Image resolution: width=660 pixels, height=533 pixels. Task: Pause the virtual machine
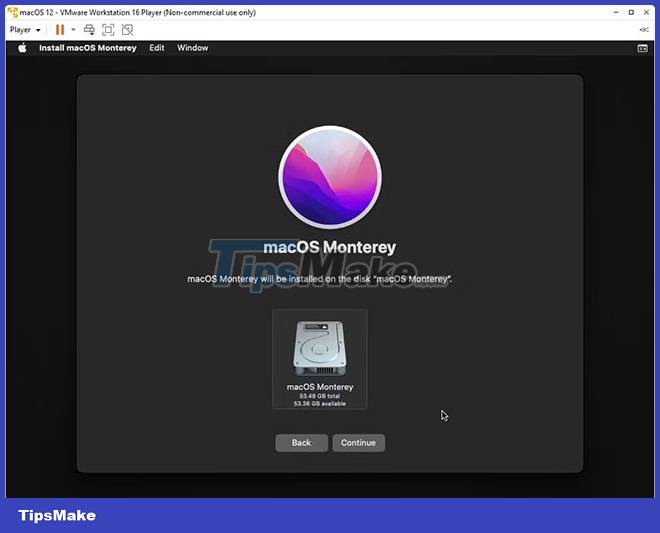(x=60, y=29)
